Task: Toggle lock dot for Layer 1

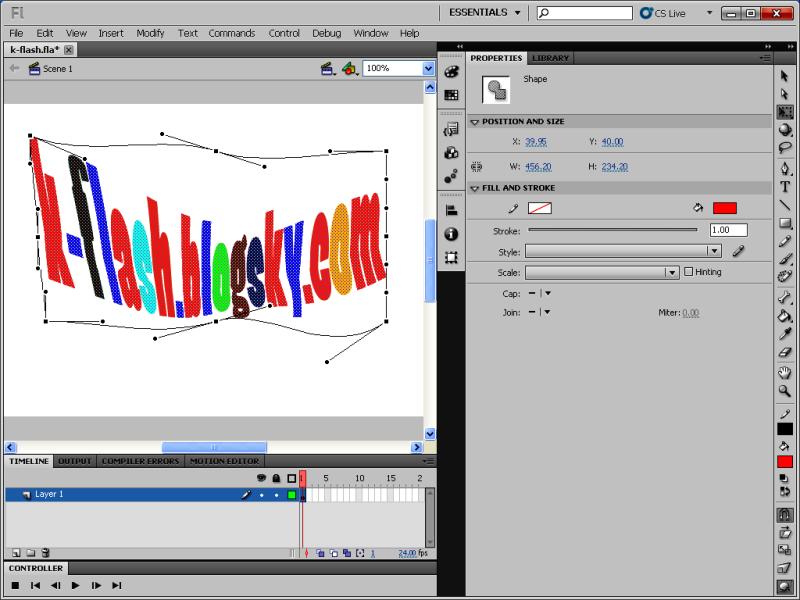Action: click(x=276, y=494)
